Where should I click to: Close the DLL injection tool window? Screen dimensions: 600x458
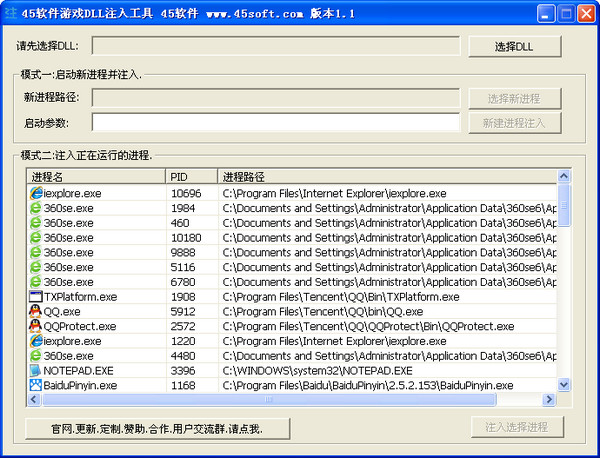[x=587, y=14]
